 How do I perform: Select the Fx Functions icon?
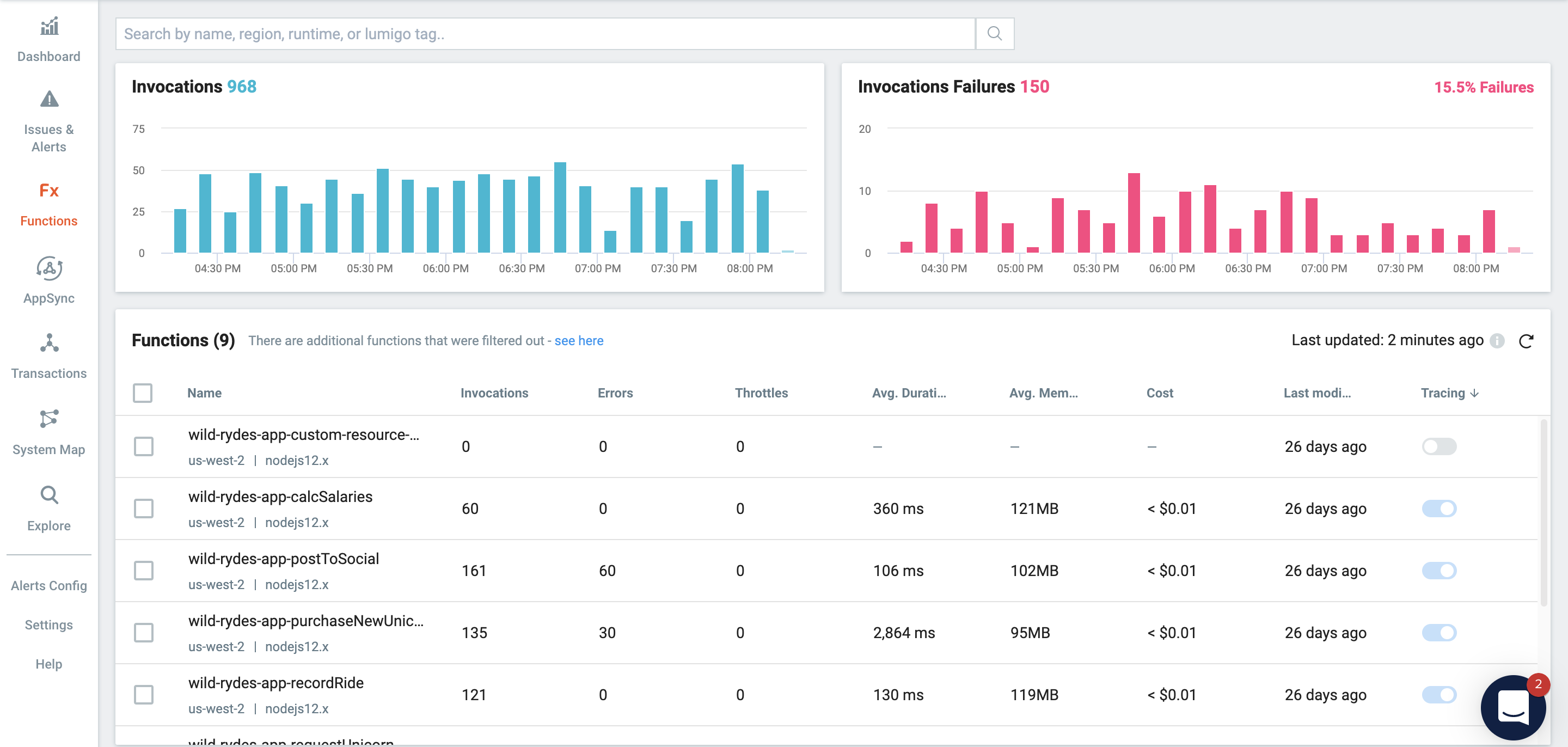coord(48,191)
